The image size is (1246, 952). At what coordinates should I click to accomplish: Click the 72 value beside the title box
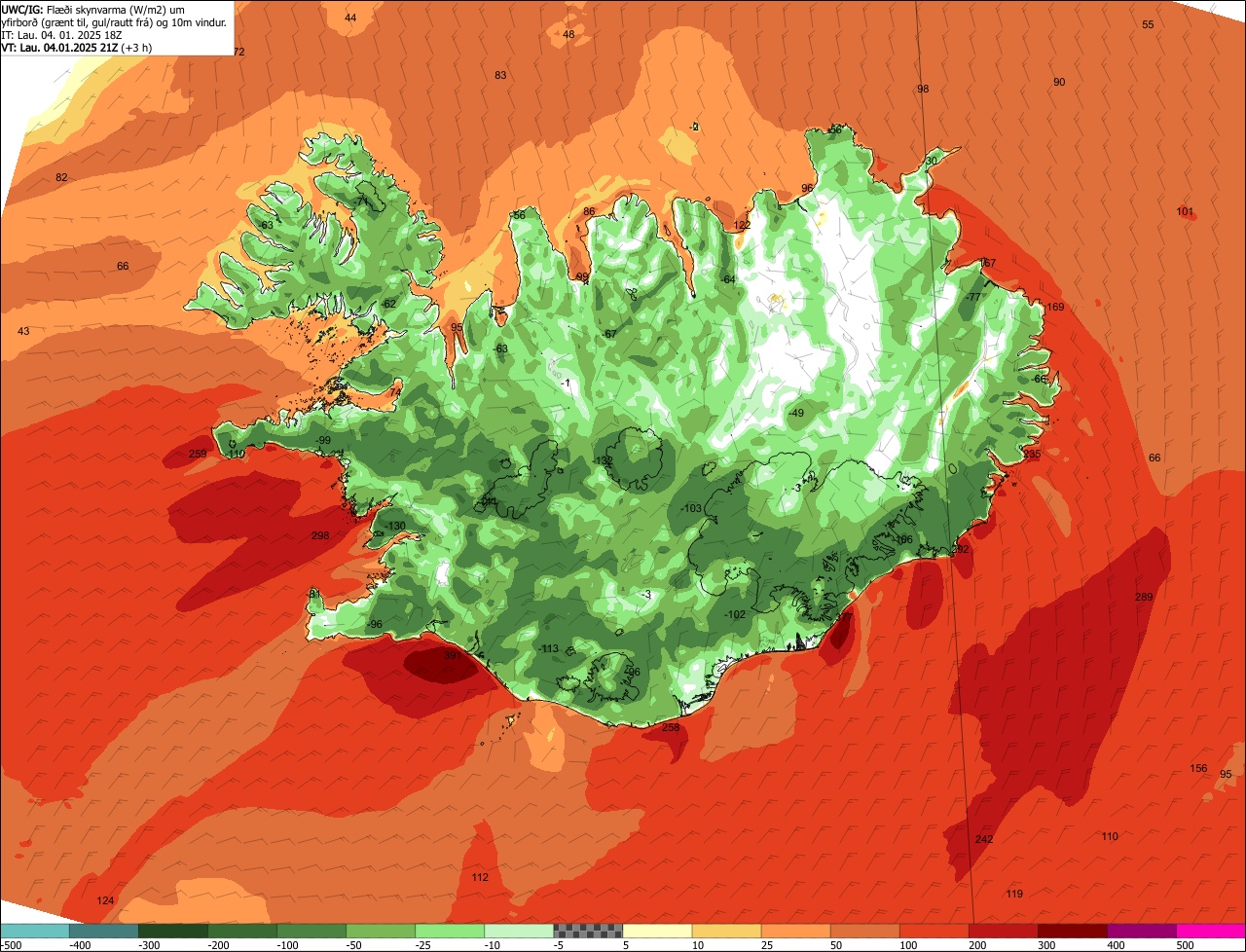click(x=239, y=52)
